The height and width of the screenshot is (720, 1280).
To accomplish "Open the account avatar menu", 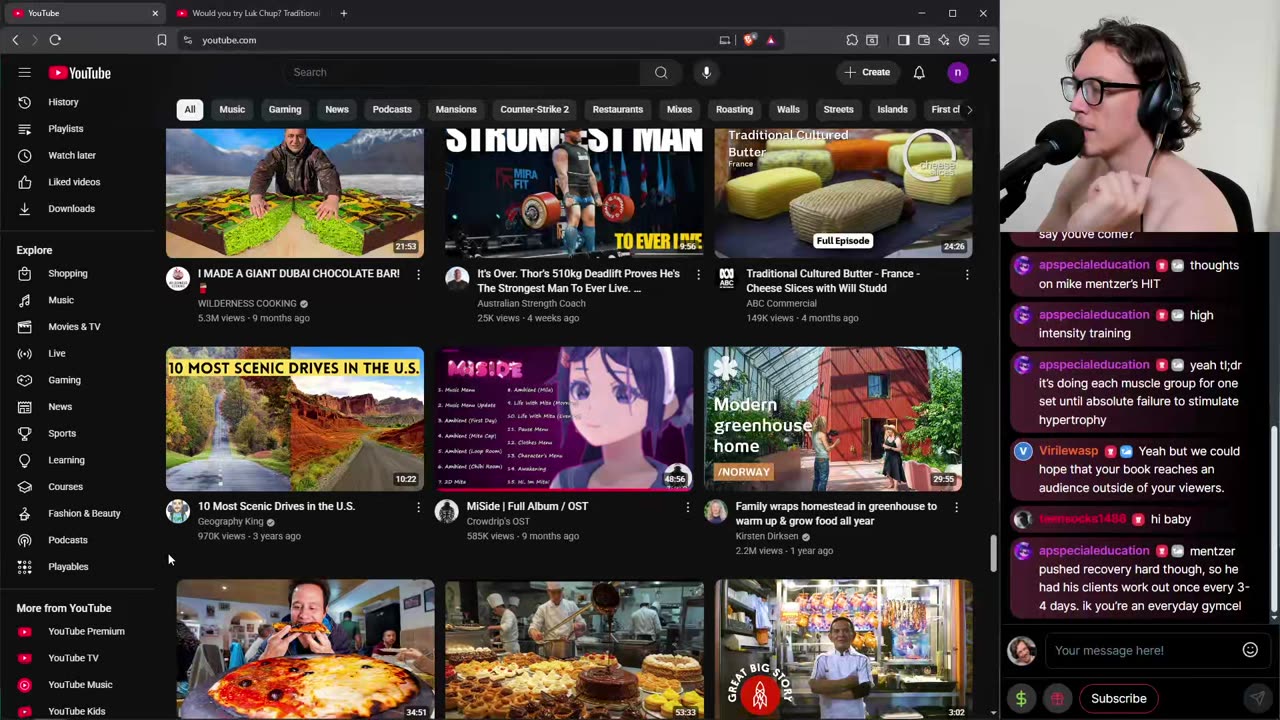I will click(957, 72).
